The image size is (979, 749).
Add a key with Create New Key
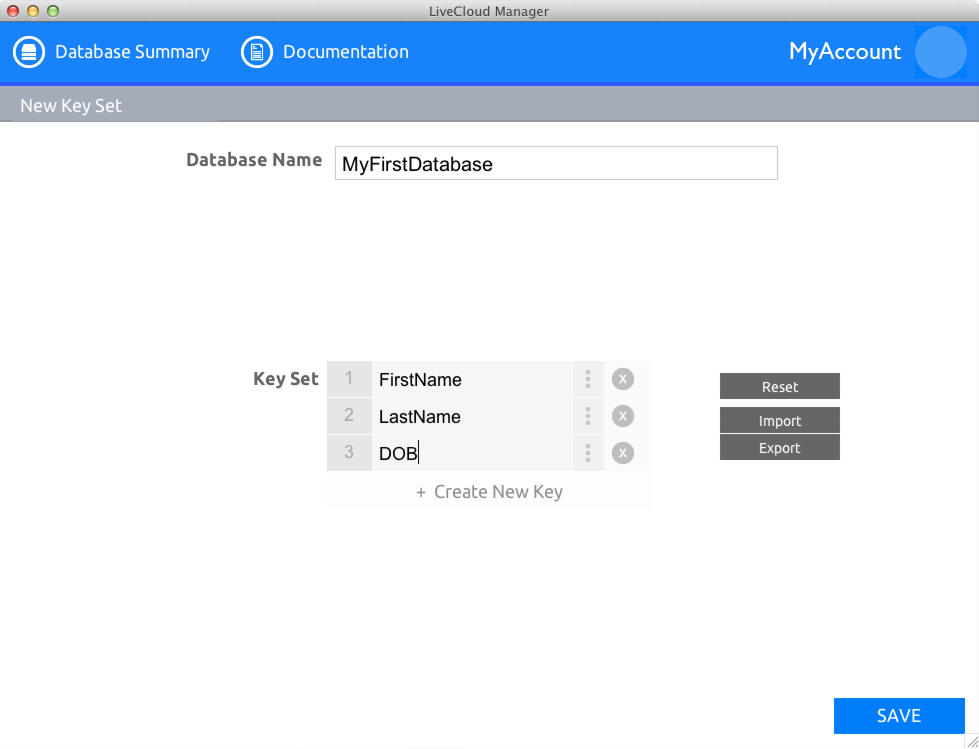pyautogui.click(x=489, y=492)
